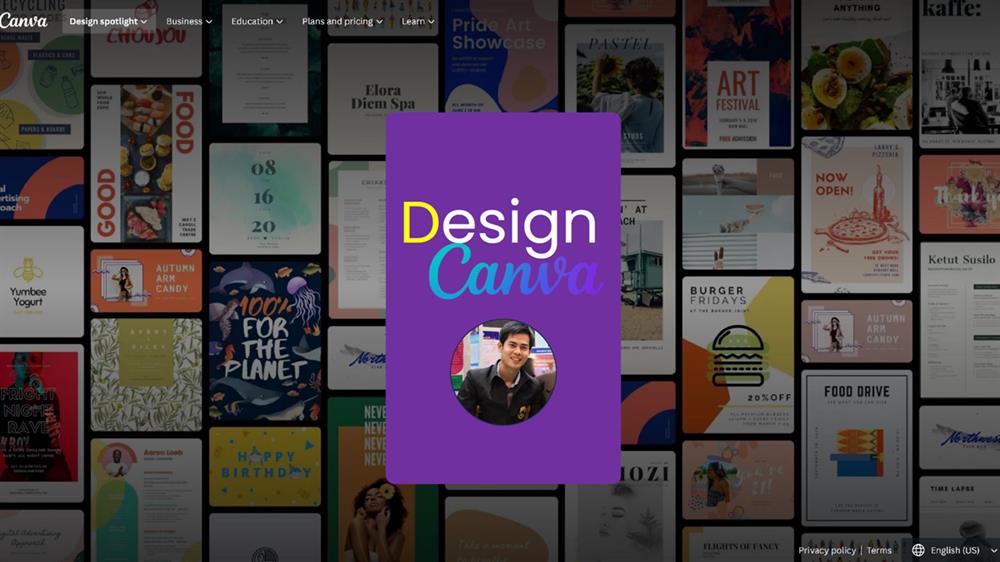Open the Aaron Loeb resume template

(x=146, y=500)
